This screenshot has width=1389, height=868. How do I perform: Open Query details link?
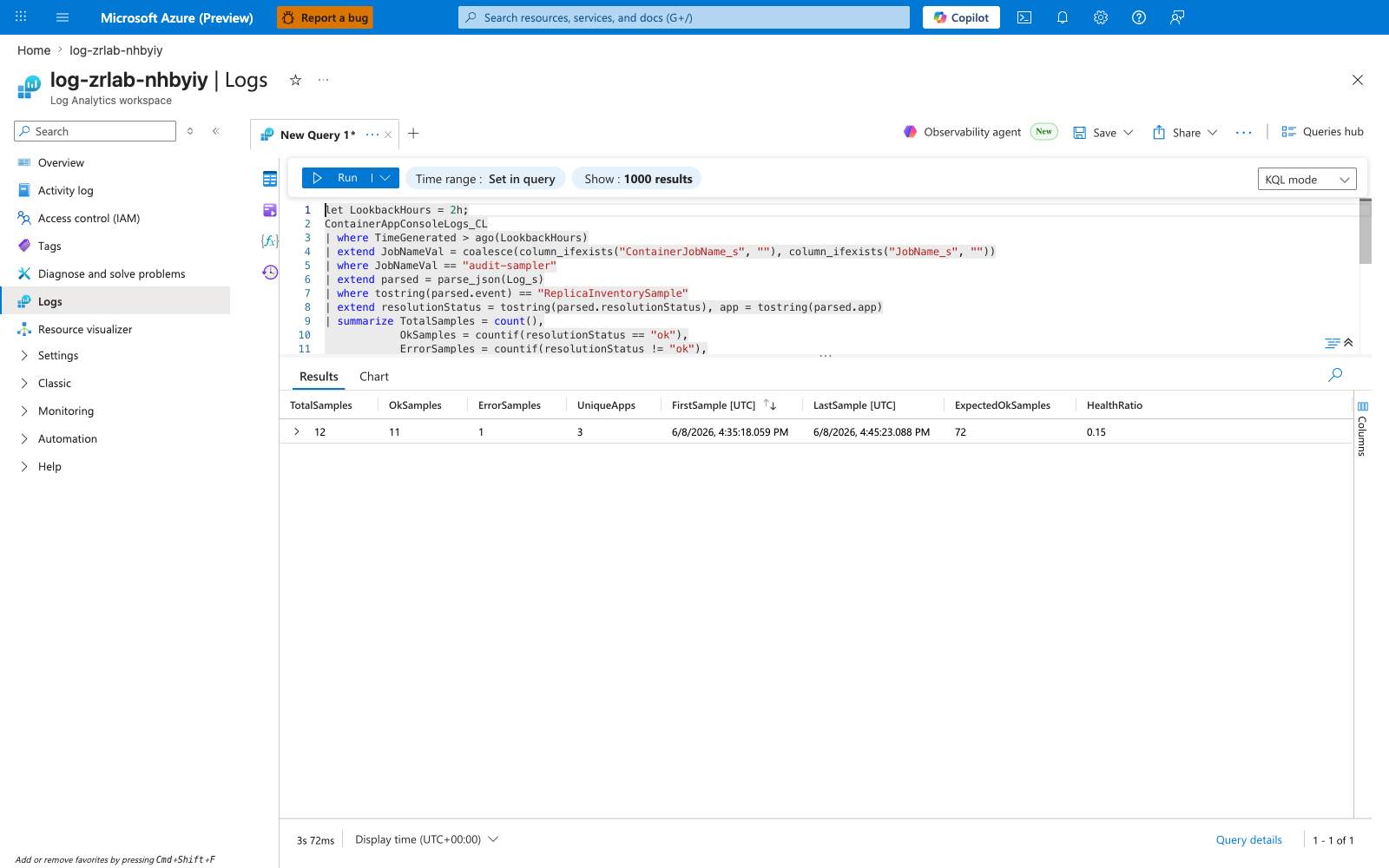click(x=1248, y=839)
